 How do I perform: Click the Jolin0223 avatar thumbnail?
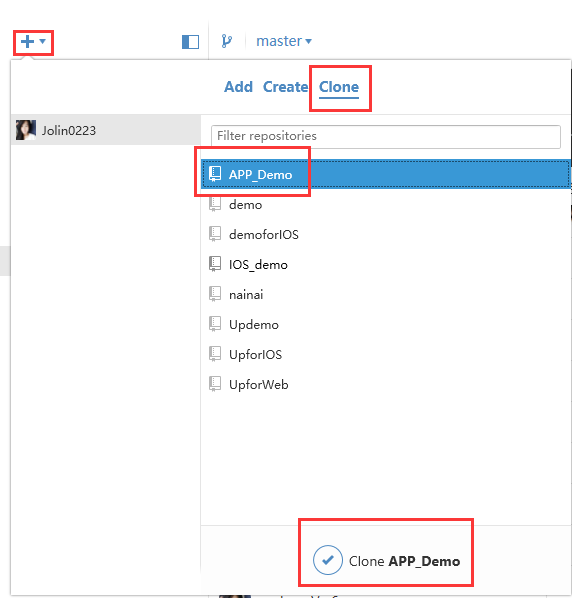[26, 130]
